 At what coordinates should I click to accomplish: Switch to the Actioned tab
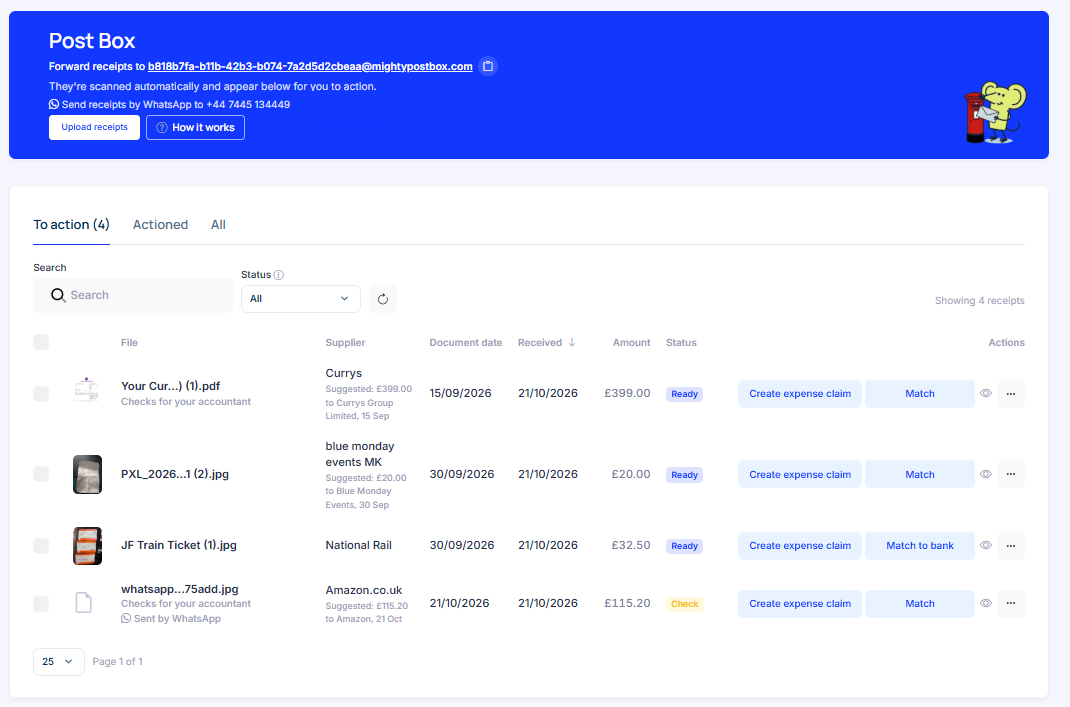click(160, 225)
